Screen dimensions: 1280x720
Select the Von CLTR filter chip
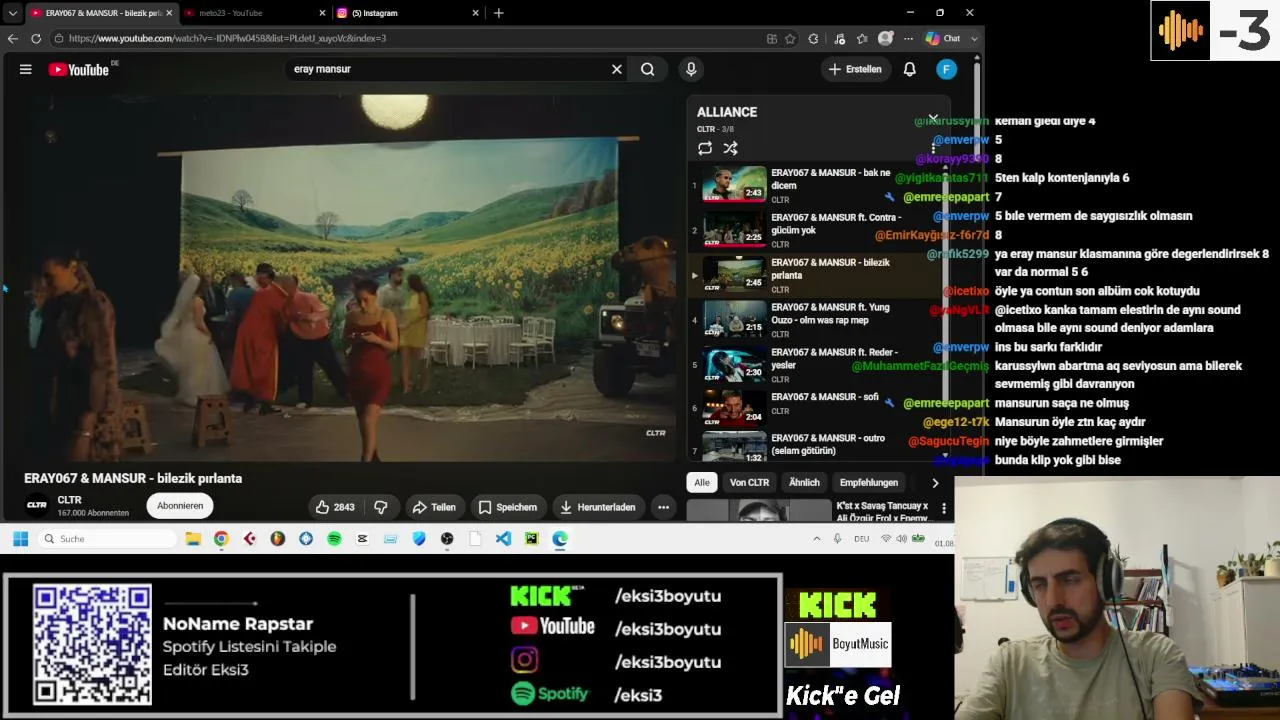[749, 483]
